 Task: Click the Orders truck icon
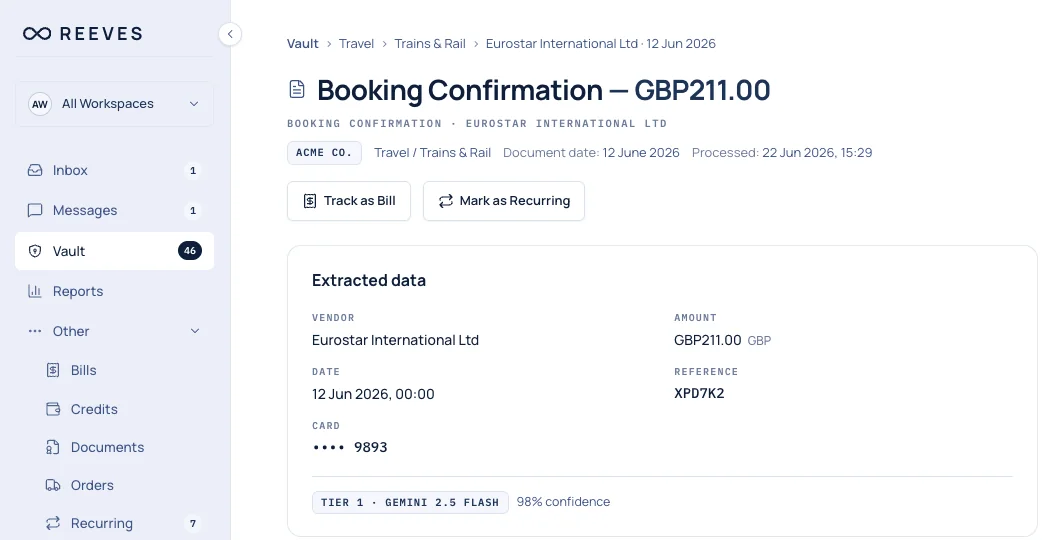click(x=53, y=485)
